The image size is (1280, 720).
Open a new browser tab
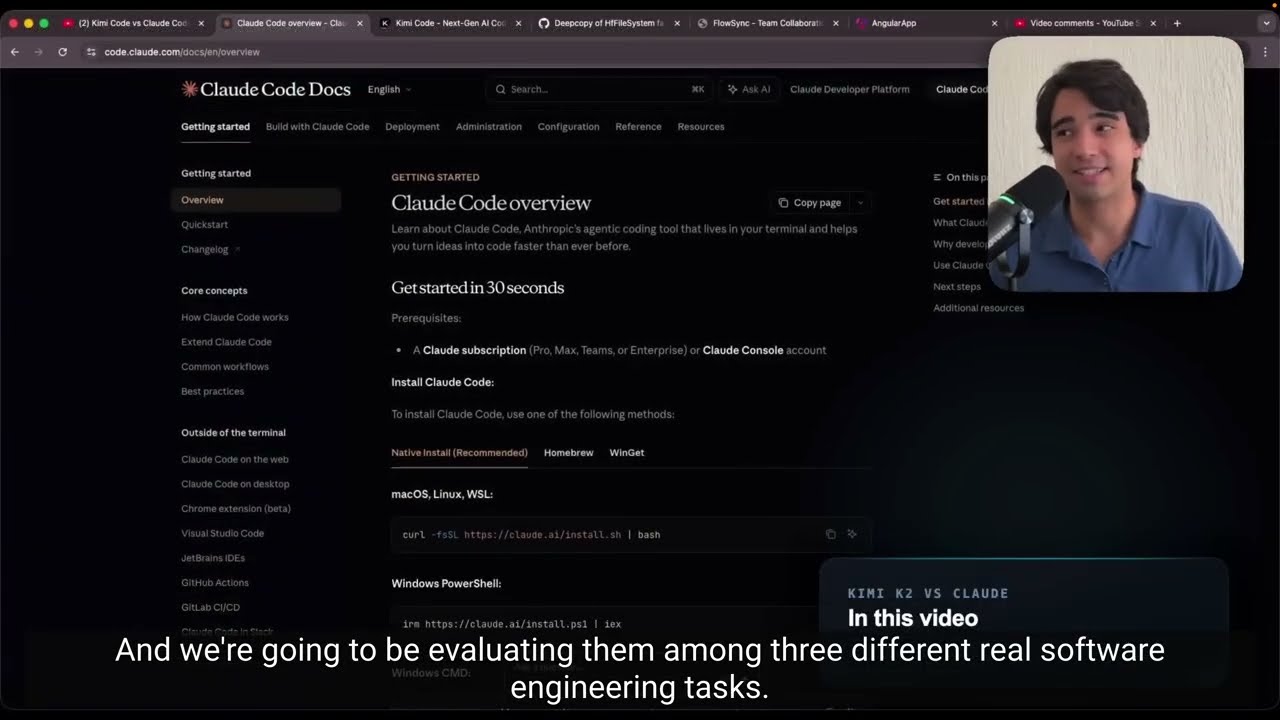[1177, 23]
